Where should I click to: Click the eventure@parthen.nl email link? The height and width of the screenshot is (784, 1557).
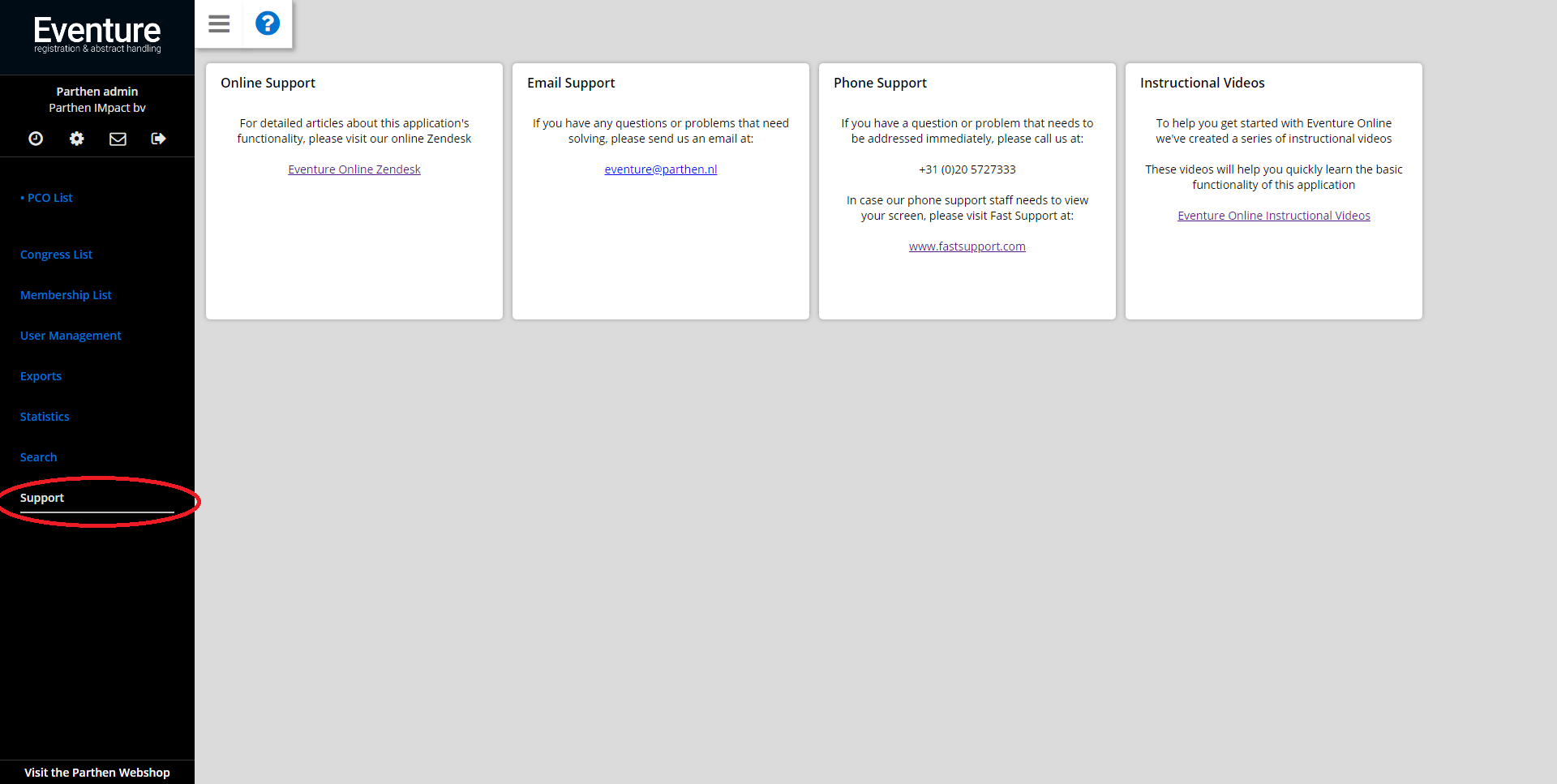(x=661, y=169)
